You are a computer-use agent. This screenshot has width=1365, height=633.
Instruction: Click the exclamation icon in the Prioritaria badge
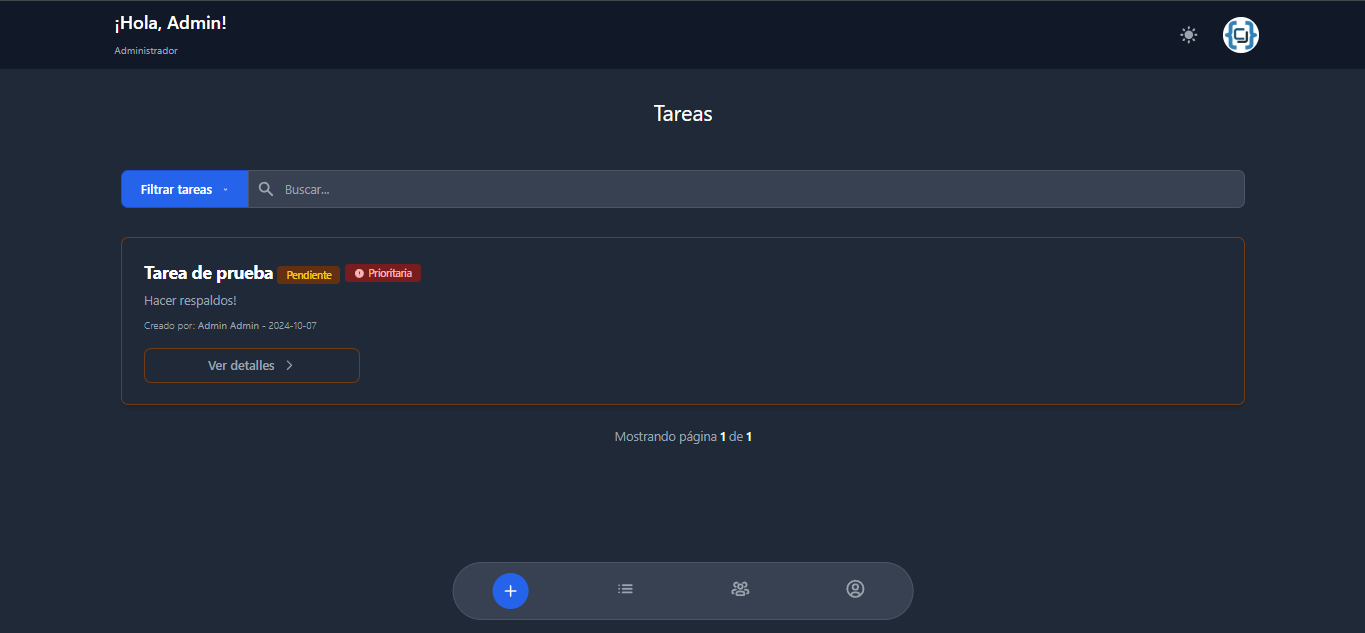(359, 273)
